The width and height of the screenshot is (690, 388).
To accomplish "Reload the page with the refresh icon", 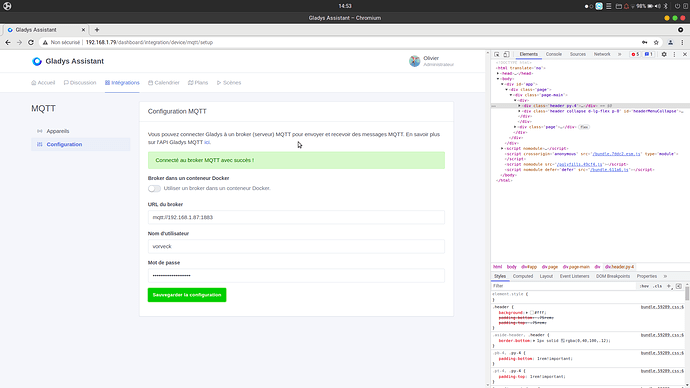I will (31, 42).
